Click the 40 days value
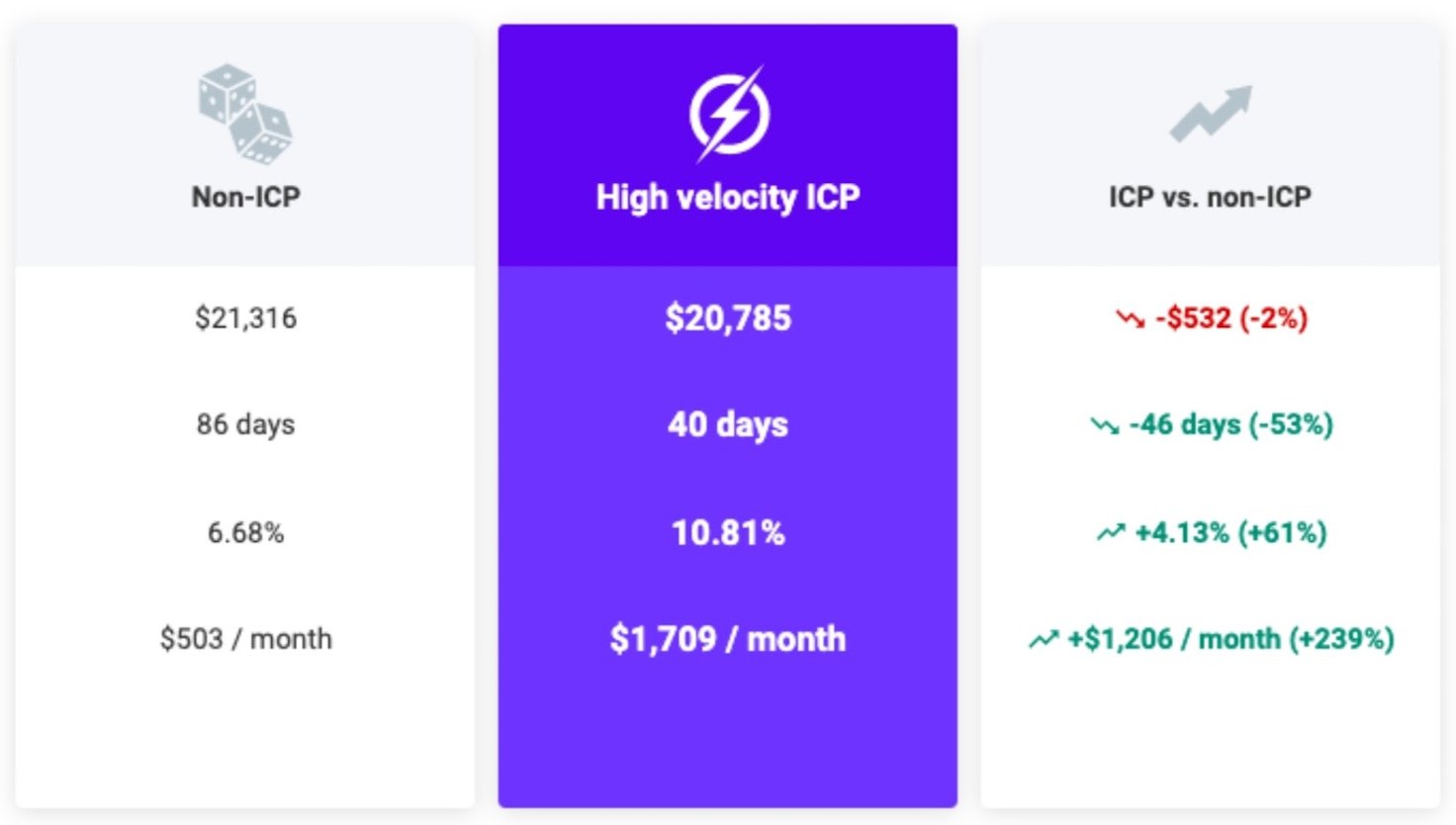The height and width of the screenshot is (825, 1456). (x=728, y=424)
